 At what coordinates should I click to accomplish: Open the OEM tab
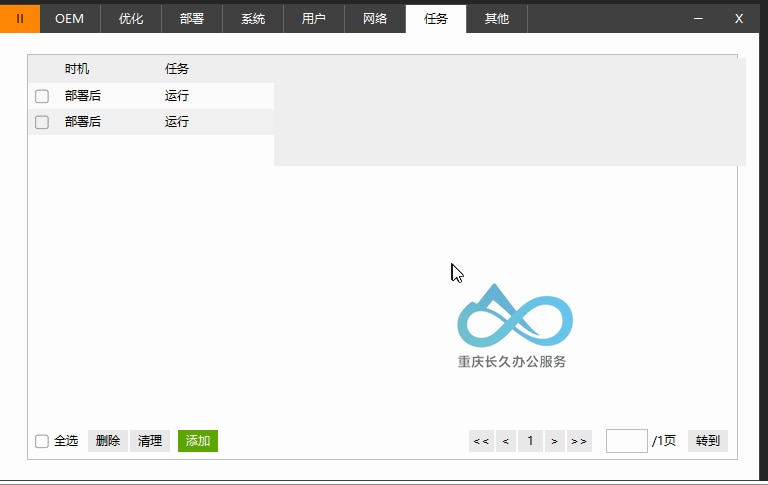pyautogui.click(x=70, y=19)
